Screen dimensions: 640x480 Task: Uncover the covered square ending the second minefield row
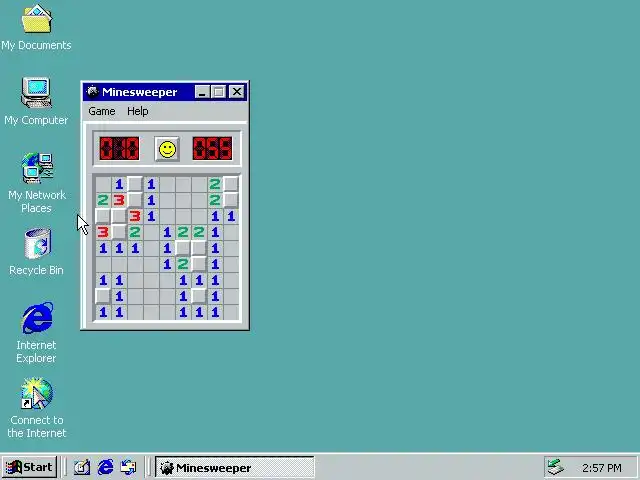pos(231,200)
